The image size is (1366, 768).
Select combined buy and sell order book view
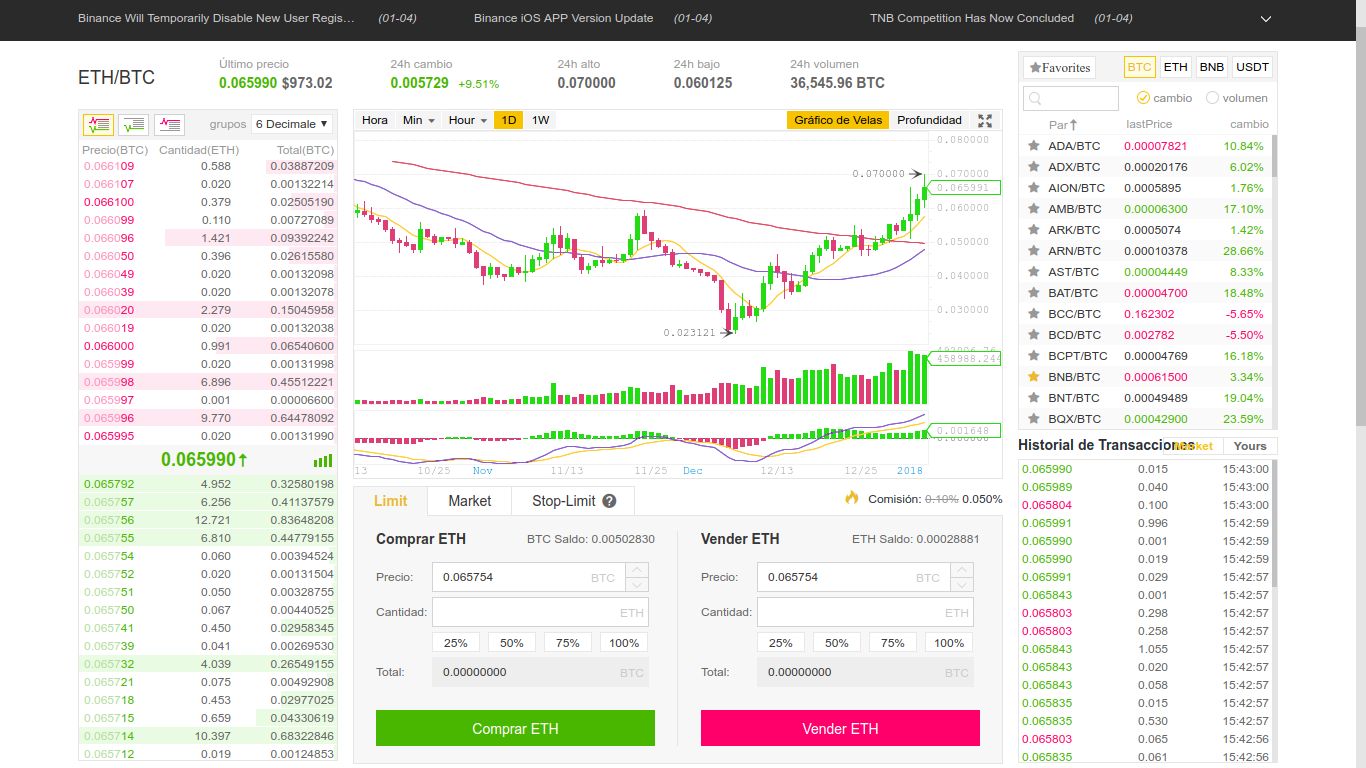98,125
